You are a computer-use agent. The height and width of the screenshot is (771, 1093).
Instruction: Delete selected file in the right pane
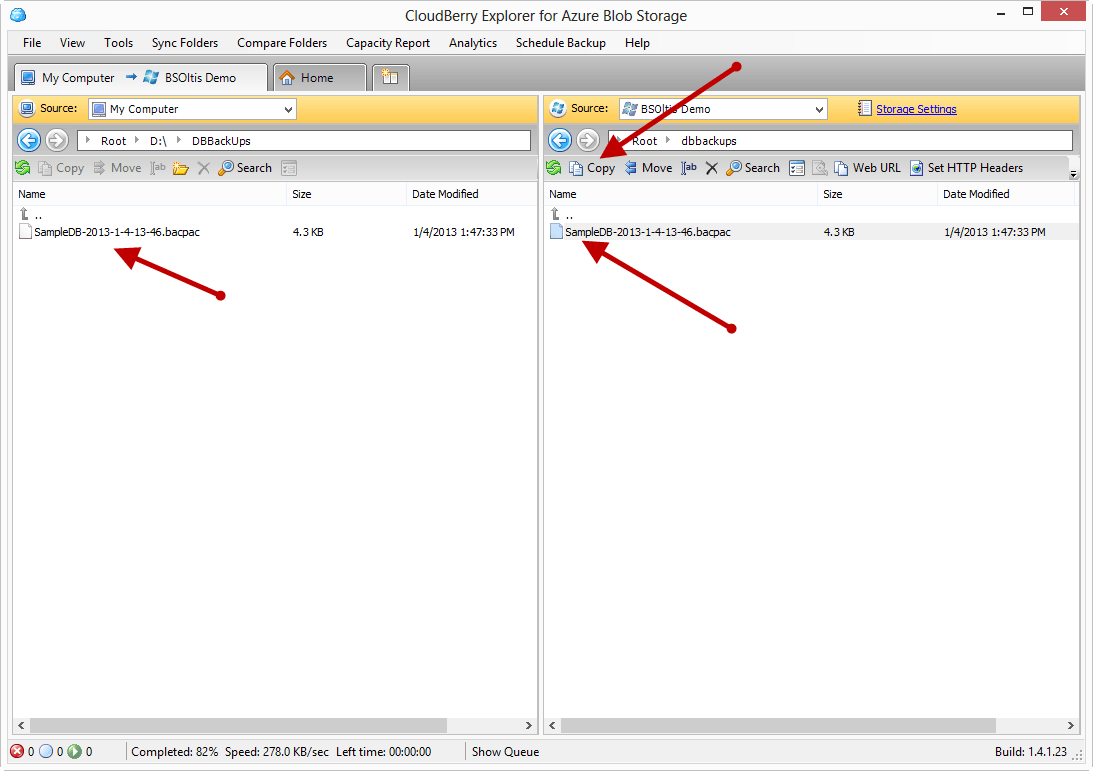click(x=712, y=168)
